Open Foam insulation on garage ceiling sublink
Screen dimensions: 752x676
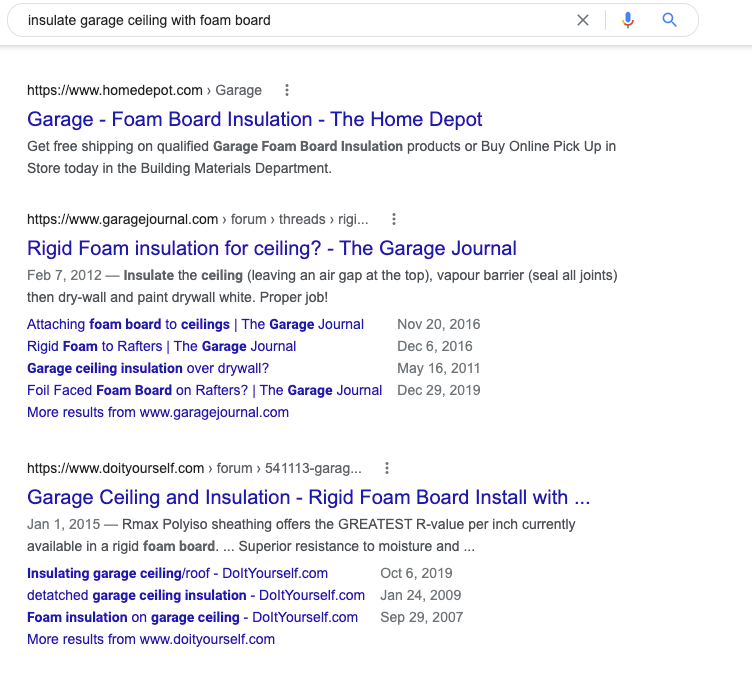pos(192,617)
